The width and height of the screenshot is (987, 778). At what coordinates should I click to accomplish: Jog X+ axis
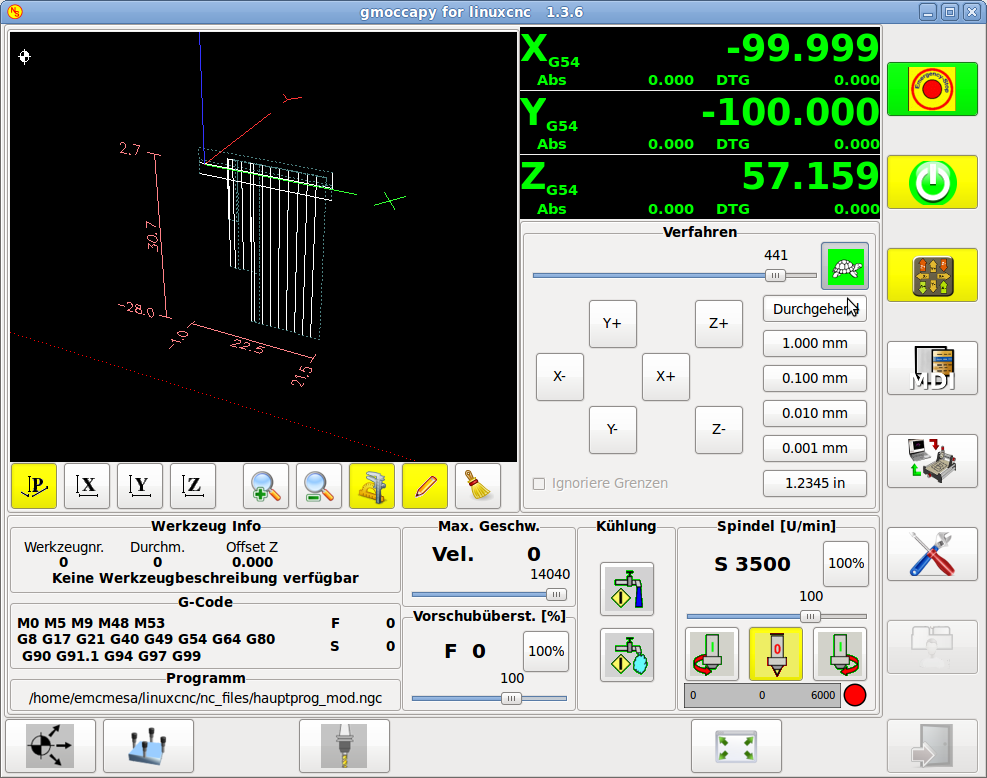tap(665, 376)
